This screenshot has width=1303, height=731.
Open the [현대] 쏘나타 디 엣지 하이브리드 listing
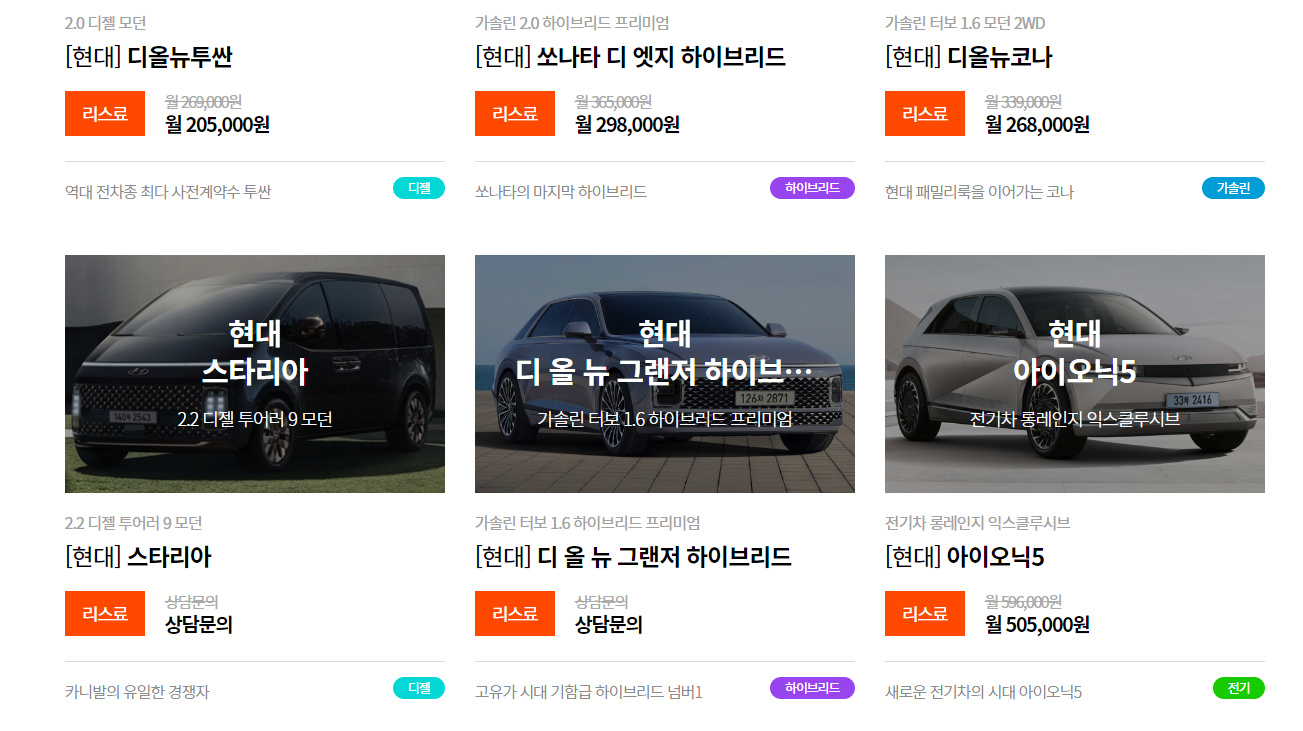[x=628, y=58]
